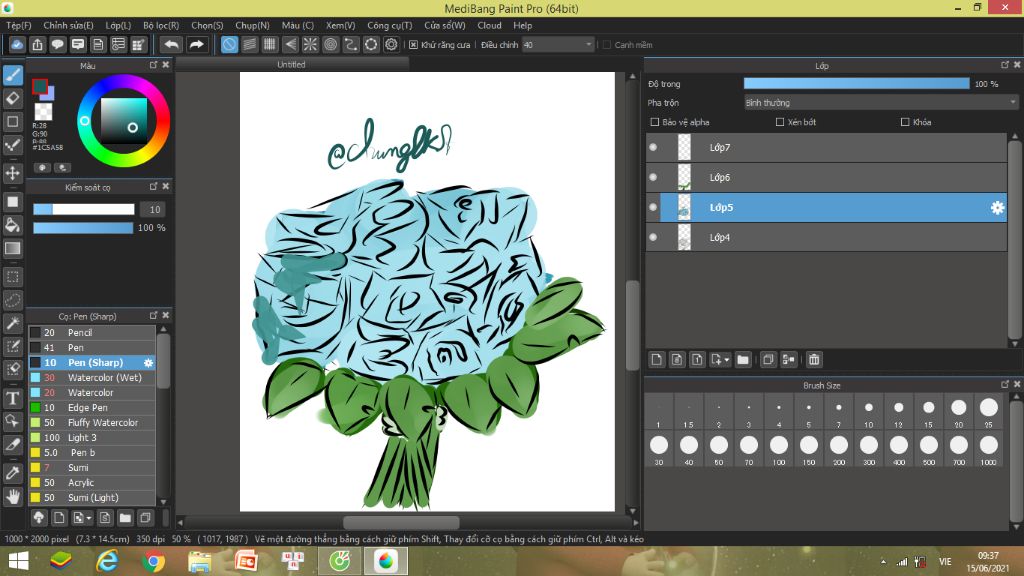Viewport: 1024px width, 576px height.
Task: Open Lớp5 layer settings gear
Action: pos(997,208)
